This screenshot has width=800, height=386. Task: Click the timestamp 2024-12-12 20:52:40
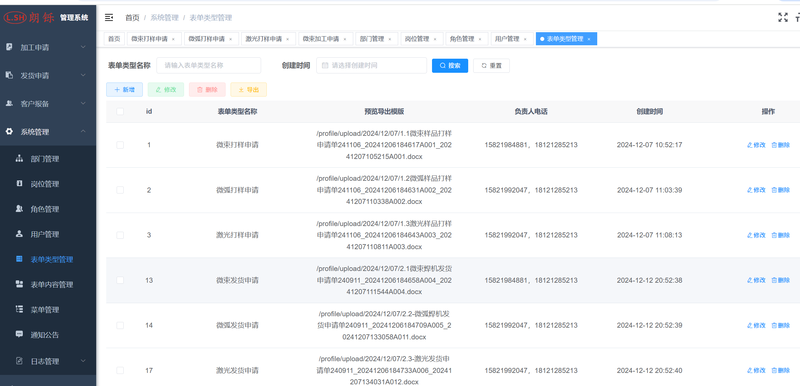649,370
